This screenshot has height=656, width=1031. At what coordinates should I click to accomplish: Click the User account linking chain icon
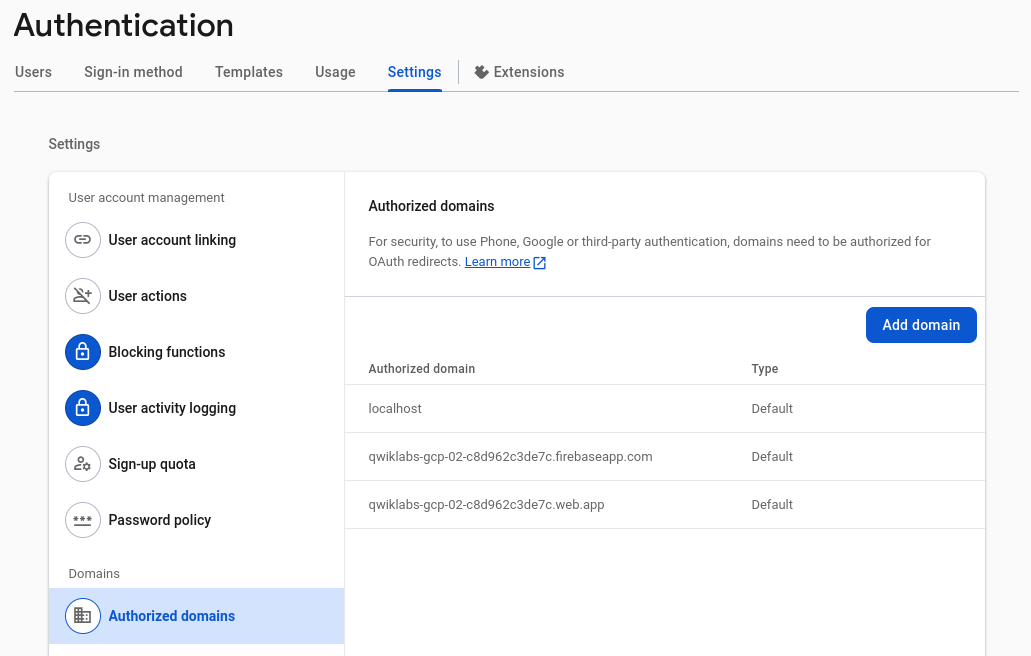click(x=82, y=240)
